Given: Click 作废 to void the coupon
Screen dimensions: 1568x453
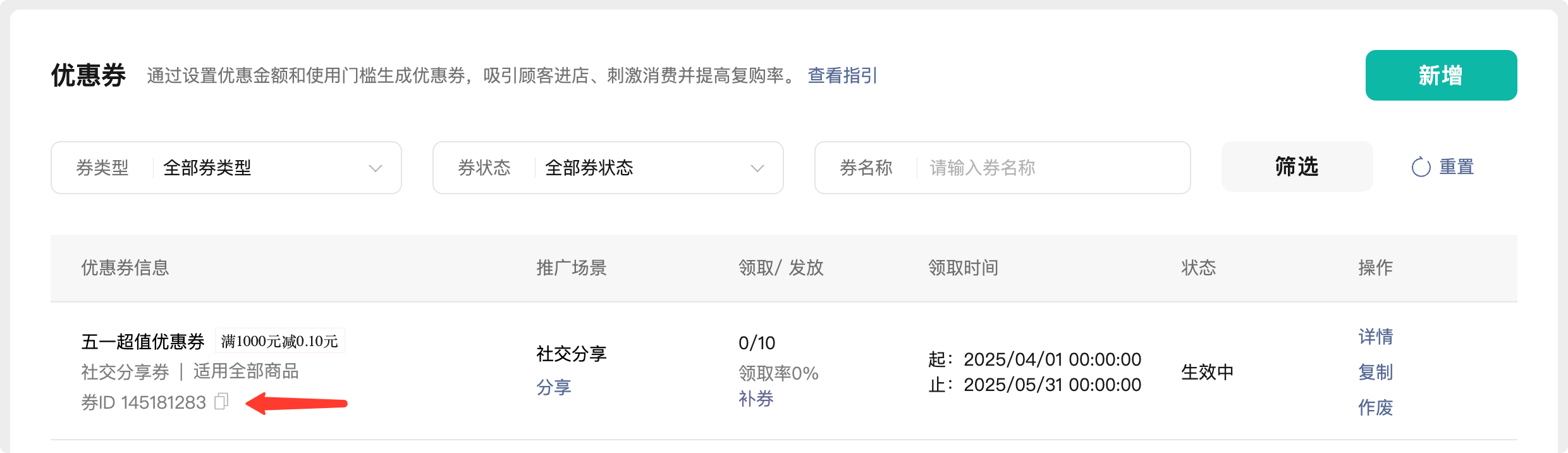Looking at the screenshot, I should coord(1376,407).
